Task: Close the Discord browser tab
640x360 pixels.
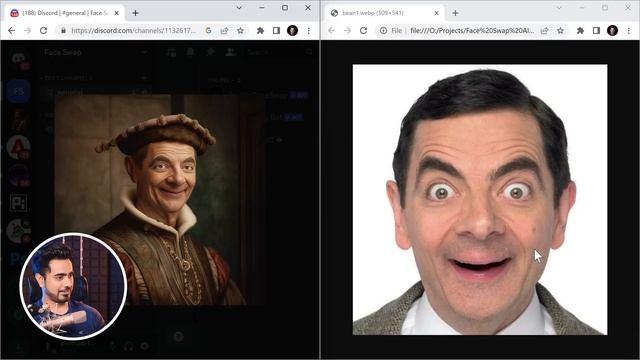Action: (x=116, y=13)
